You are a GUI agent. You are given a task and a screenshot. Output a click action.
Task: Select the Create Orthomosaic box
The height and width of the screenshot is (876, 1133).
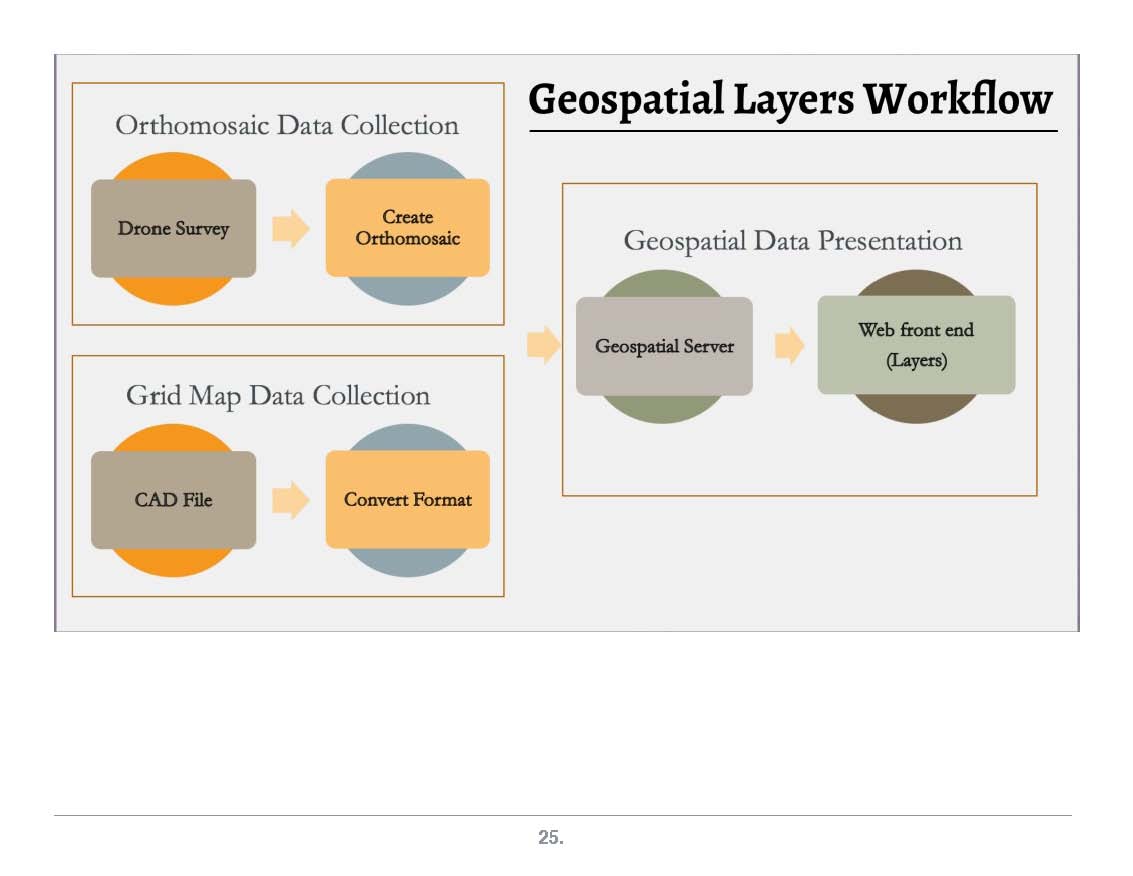tap(407, 228)
